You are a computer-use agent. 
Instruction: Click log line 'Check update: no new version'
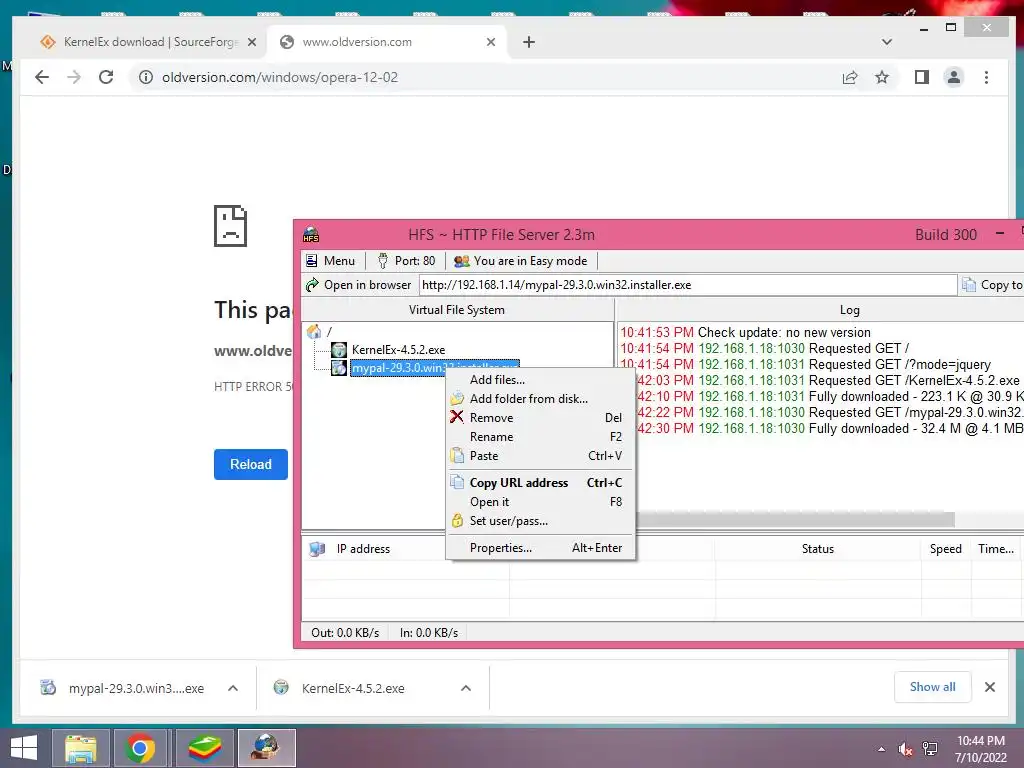(784, 332)
